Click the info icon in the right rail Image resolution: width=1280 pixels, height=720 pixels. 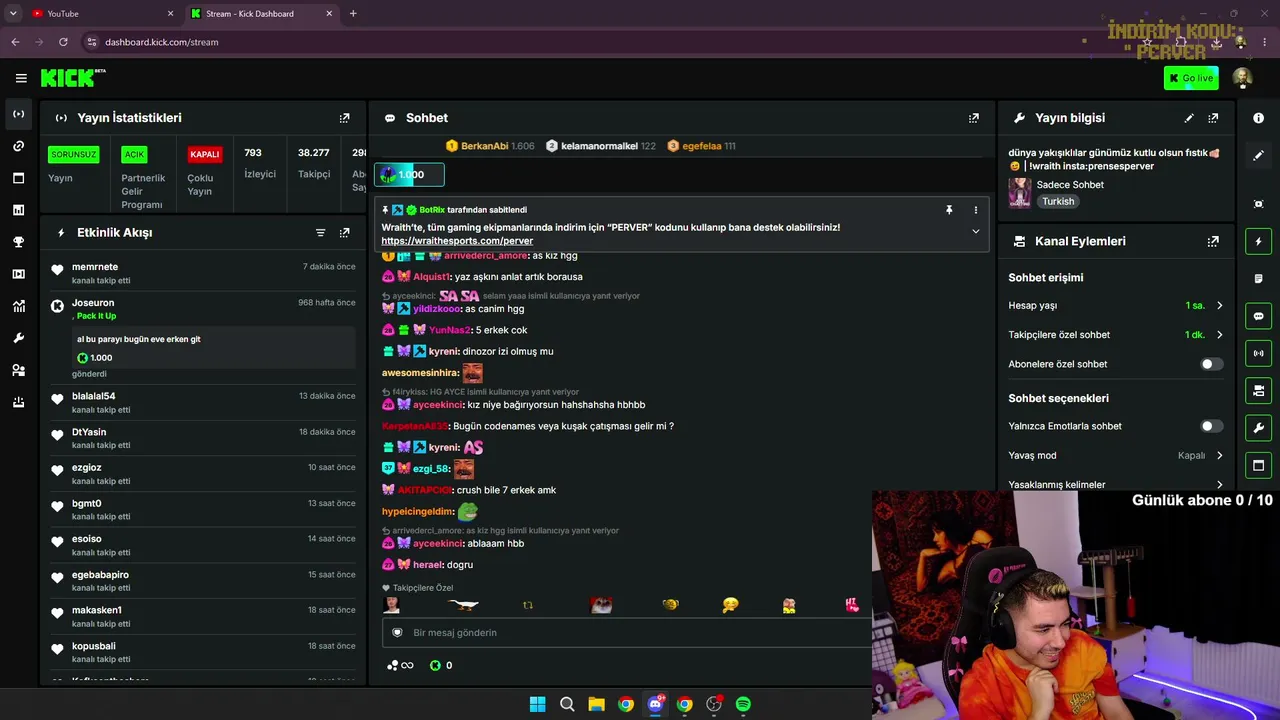coord(1258,118)
